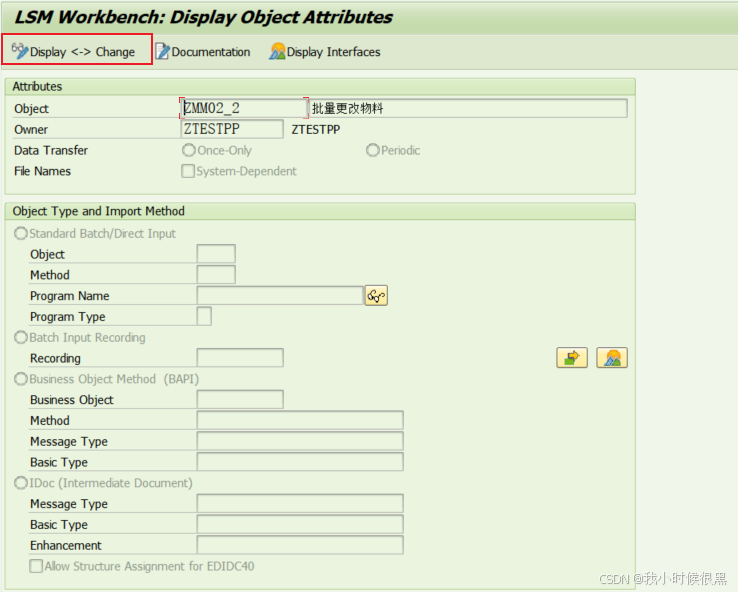Click the Object Type and Import Method header

(x=320, y=211)
